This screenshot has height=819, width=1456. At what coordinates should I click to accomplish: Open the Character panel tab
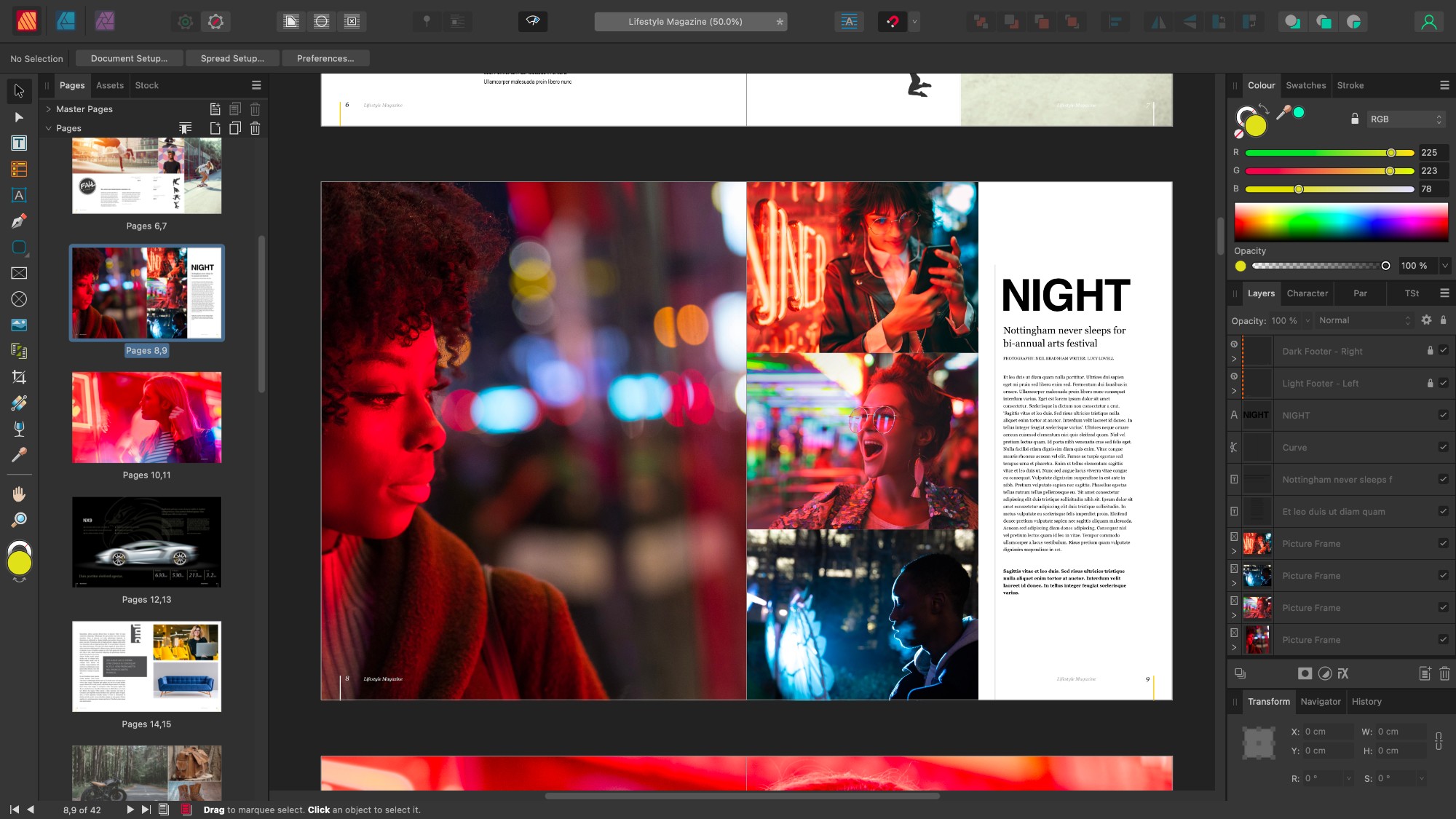1307,293
